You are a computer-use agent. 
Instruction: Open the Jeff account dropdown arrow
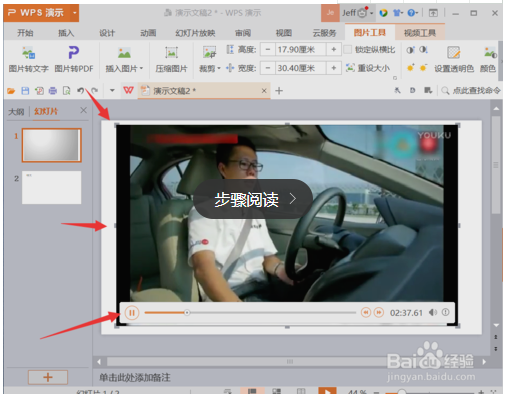click(371, 13)
